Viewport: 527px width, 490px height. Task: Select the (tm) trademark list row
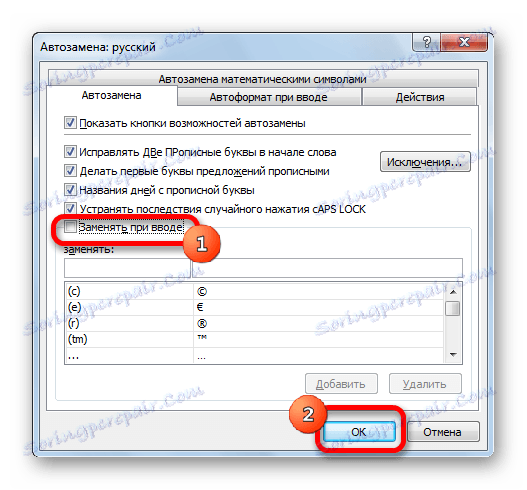pyautogui.click(x=254, y=339)
